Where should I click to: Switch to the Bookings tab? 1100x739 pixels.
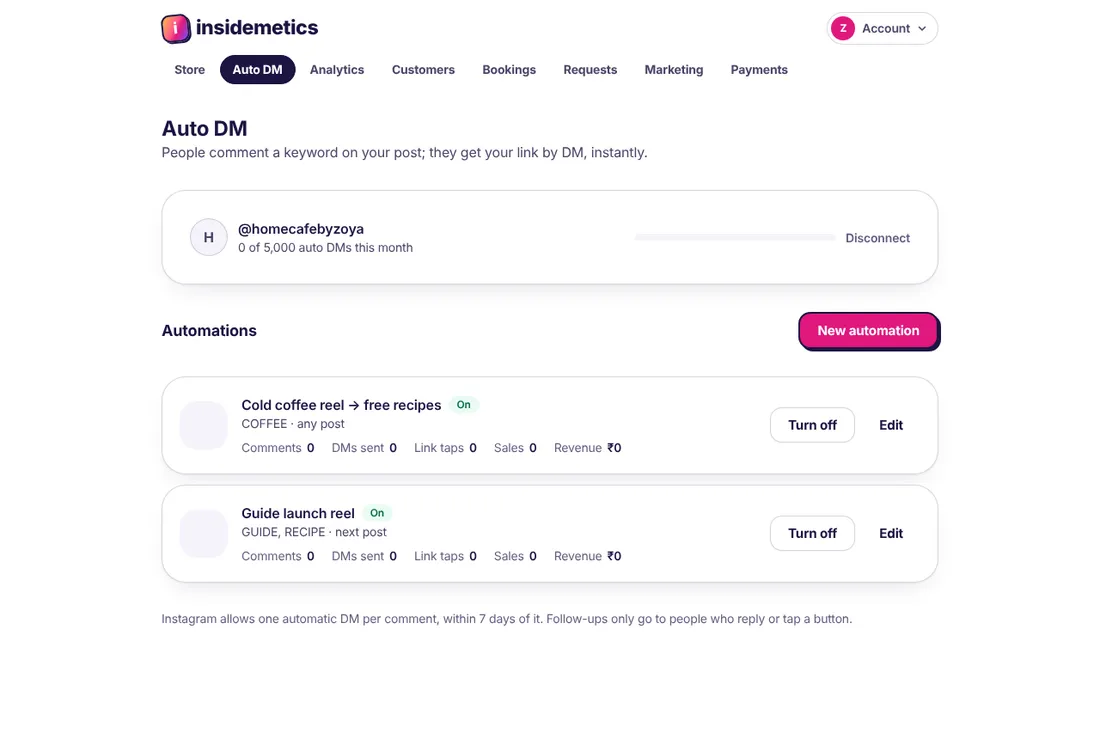pyautogui.click(x=509, y=69)
